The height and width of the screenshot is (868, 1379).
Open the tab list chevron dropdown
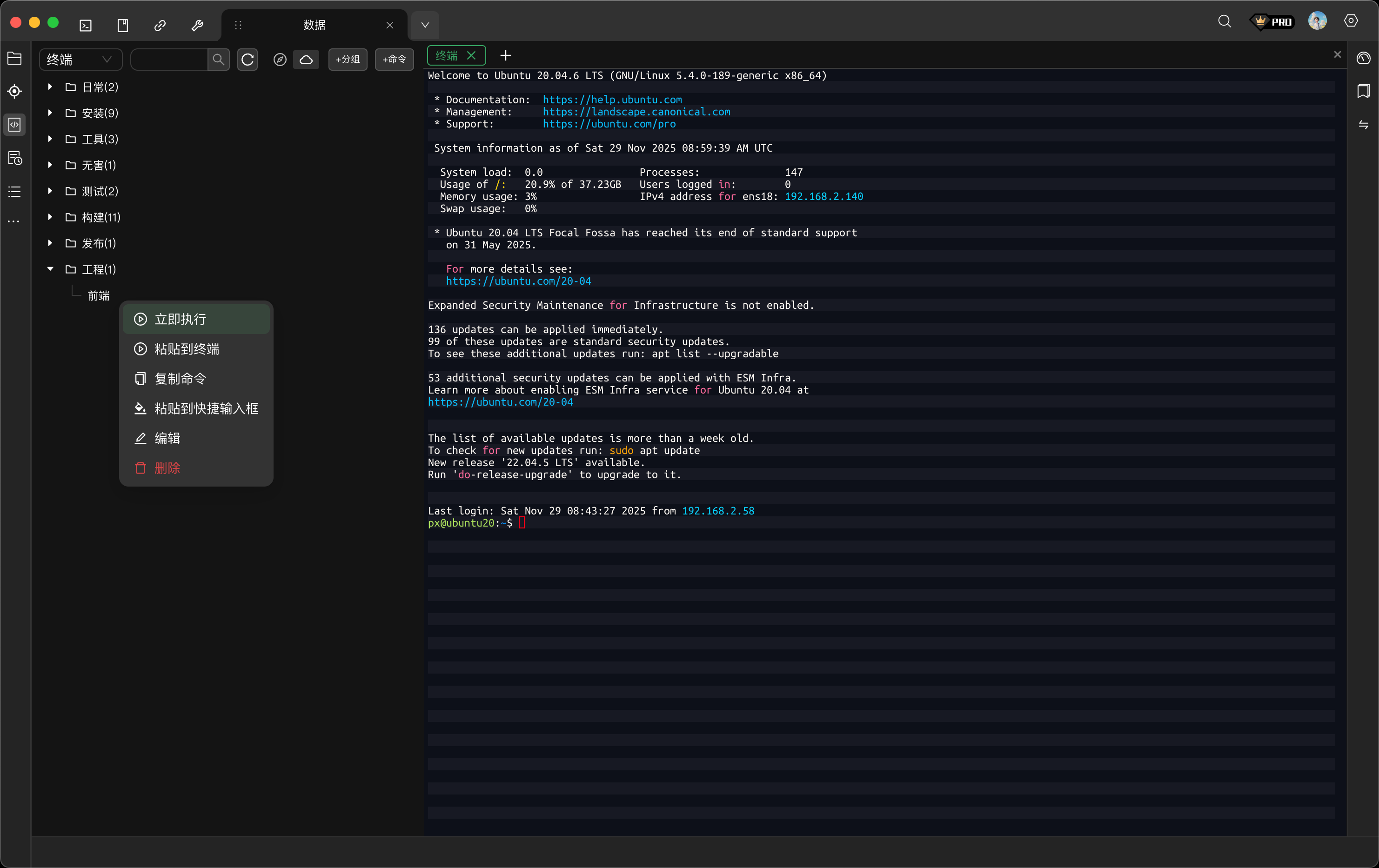click(x=425, y=25)
